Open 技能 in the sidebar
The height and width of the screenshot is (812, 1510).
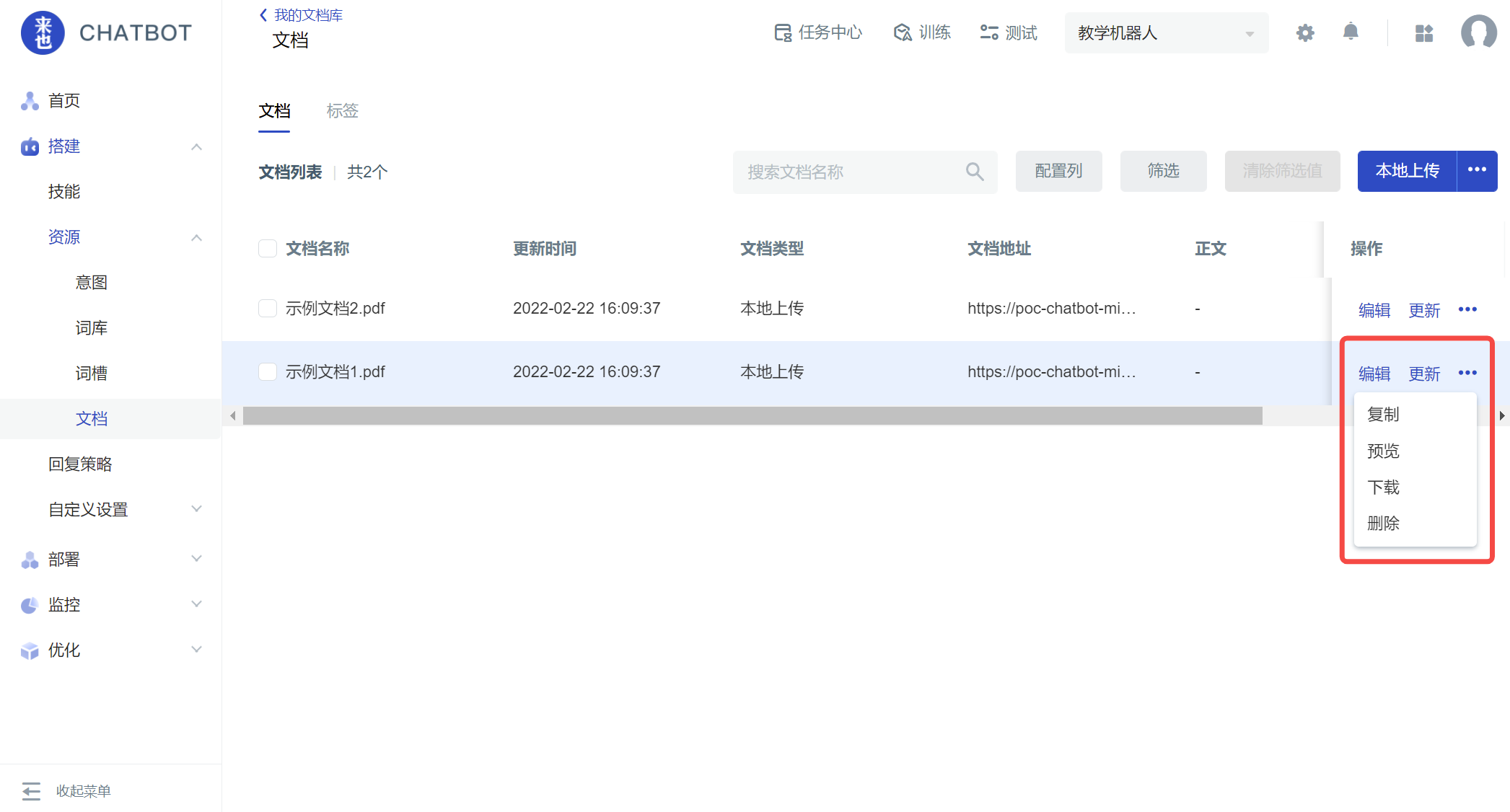(x=64, y=192)
